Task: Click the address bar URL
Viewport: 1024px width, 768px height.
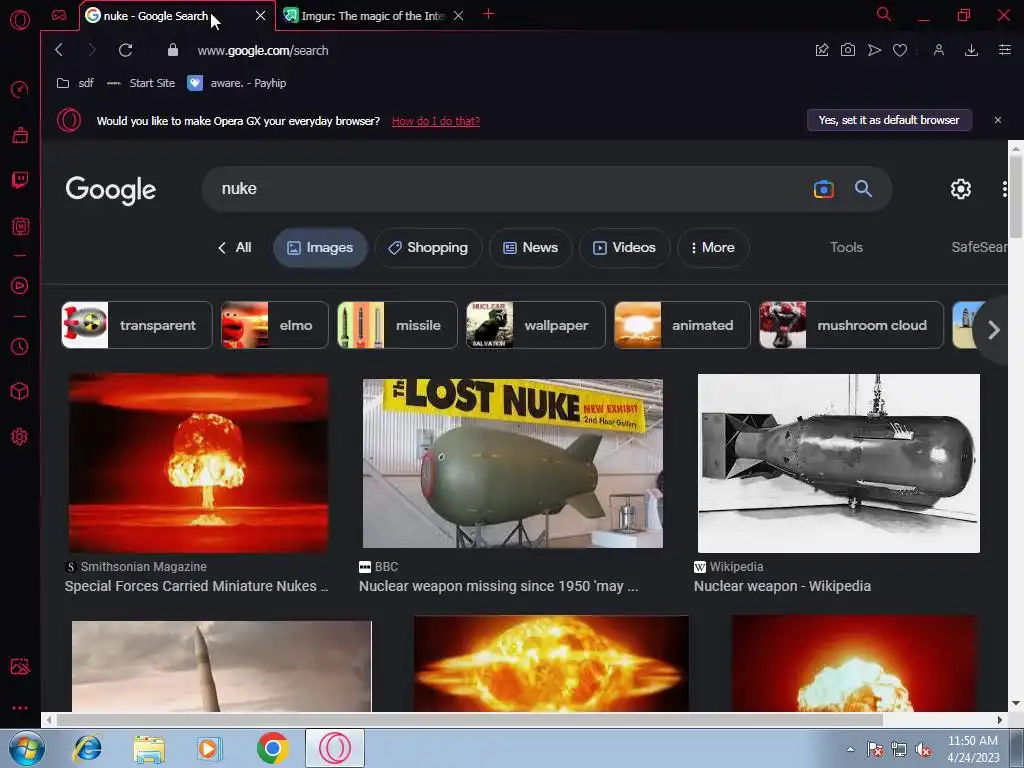Action: point(263,50)
